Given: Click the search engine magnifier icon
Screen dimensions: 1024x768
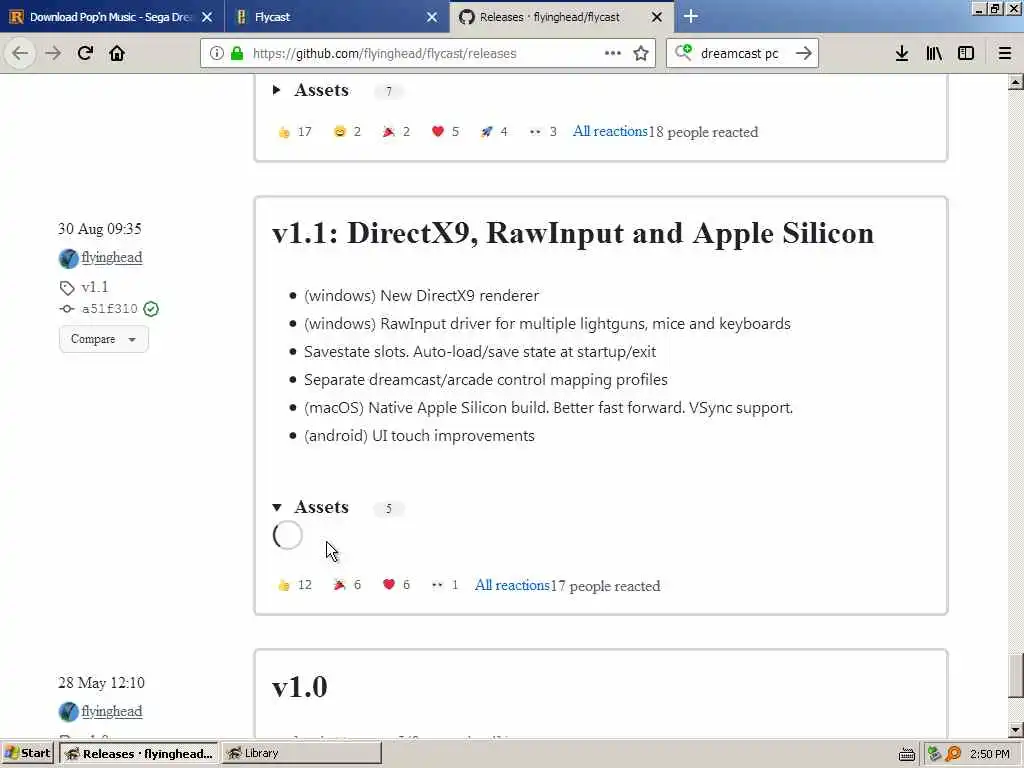Looking at the screenshot, I should pyautogui.click(x=684, y=52).
